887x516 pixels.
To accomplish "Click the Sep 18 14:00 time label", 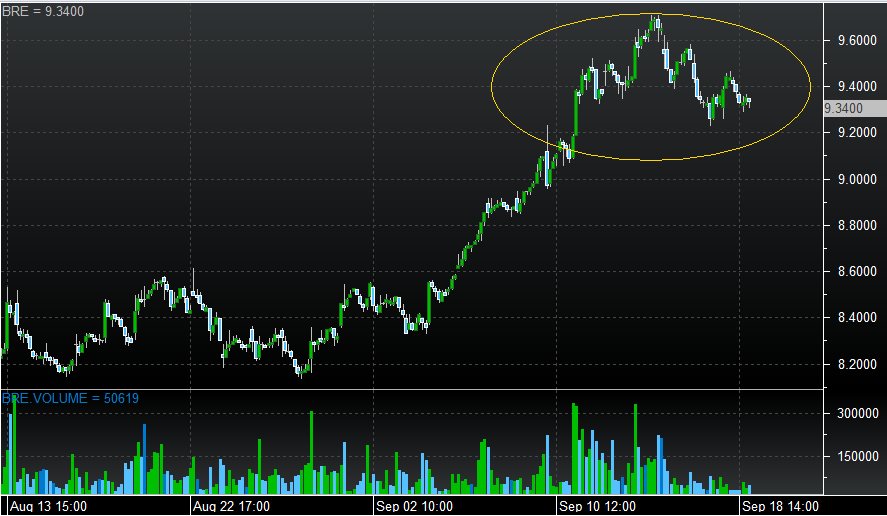I will (x=781, y=506).
